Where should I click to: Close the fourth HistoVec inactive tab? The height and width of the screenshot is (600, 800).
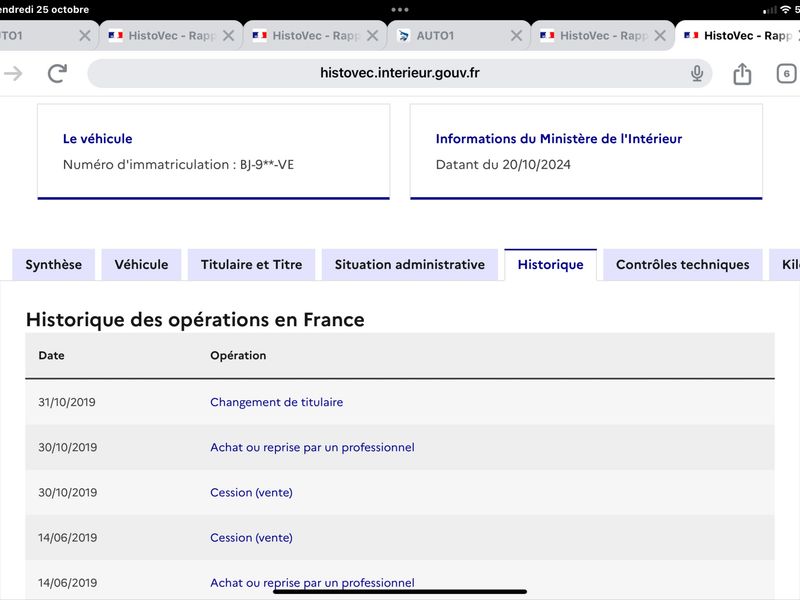tap(660, 36)
